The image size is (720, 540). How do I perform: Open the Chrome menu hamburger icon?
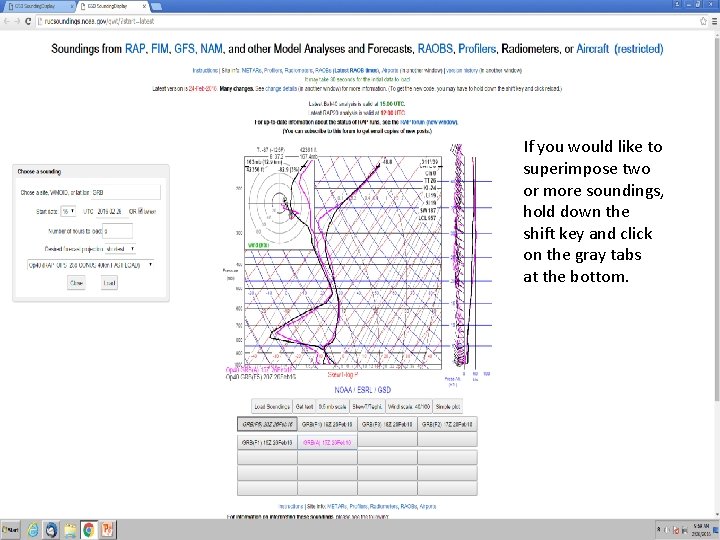[x=715, y=21]
